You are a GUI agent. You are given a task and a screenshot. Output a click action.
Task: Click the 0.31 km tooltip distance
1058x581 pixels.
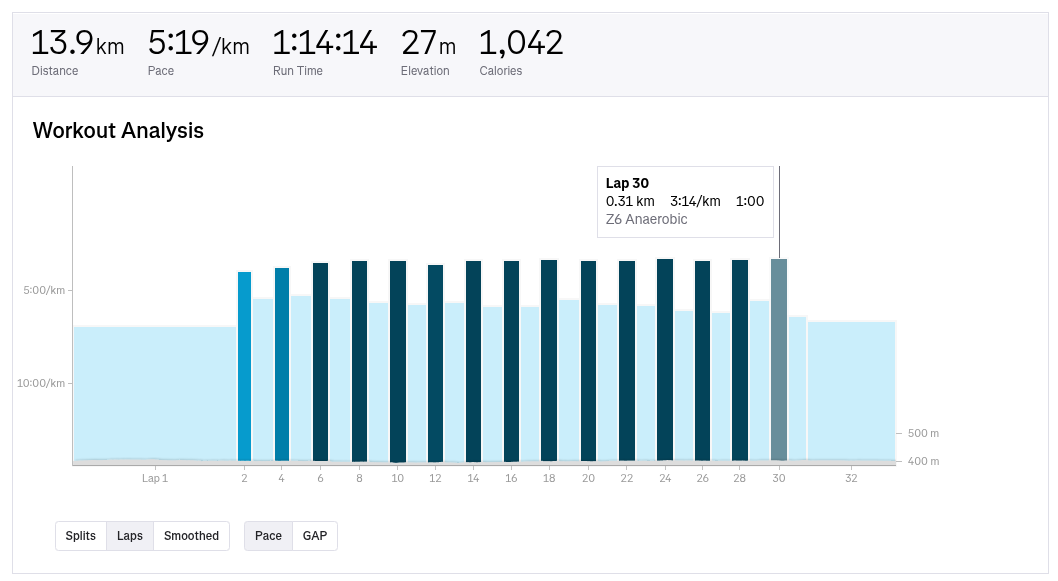click(630, 201)
